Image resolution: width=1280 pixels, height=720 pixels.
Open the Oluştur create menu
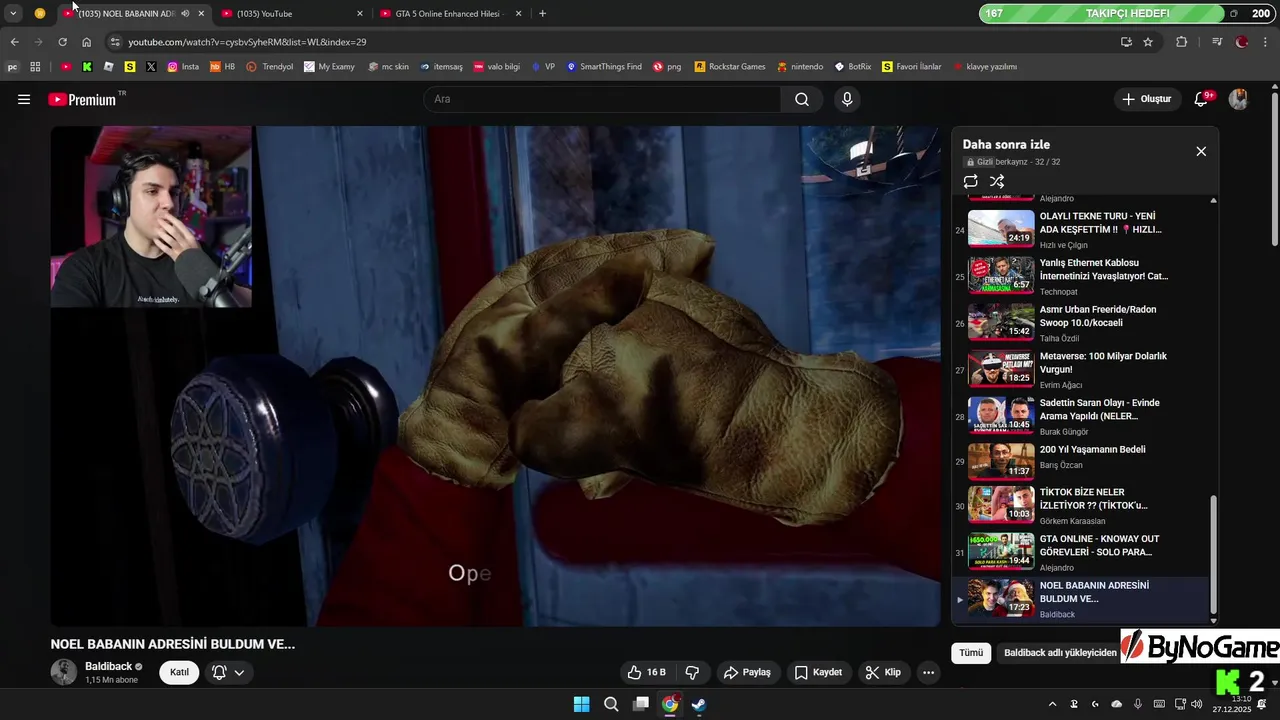[x=1146, y=99]
